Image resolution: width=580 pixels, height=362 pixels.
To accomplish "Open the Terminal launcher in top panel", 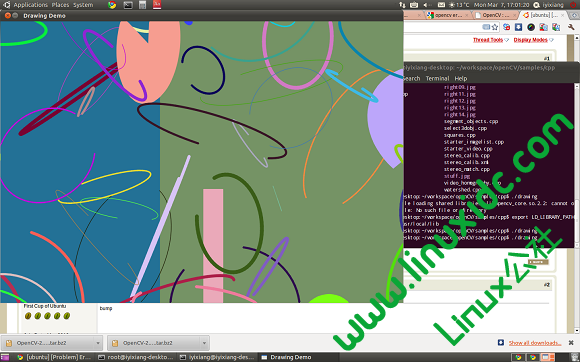I will [x=128, y=5].
